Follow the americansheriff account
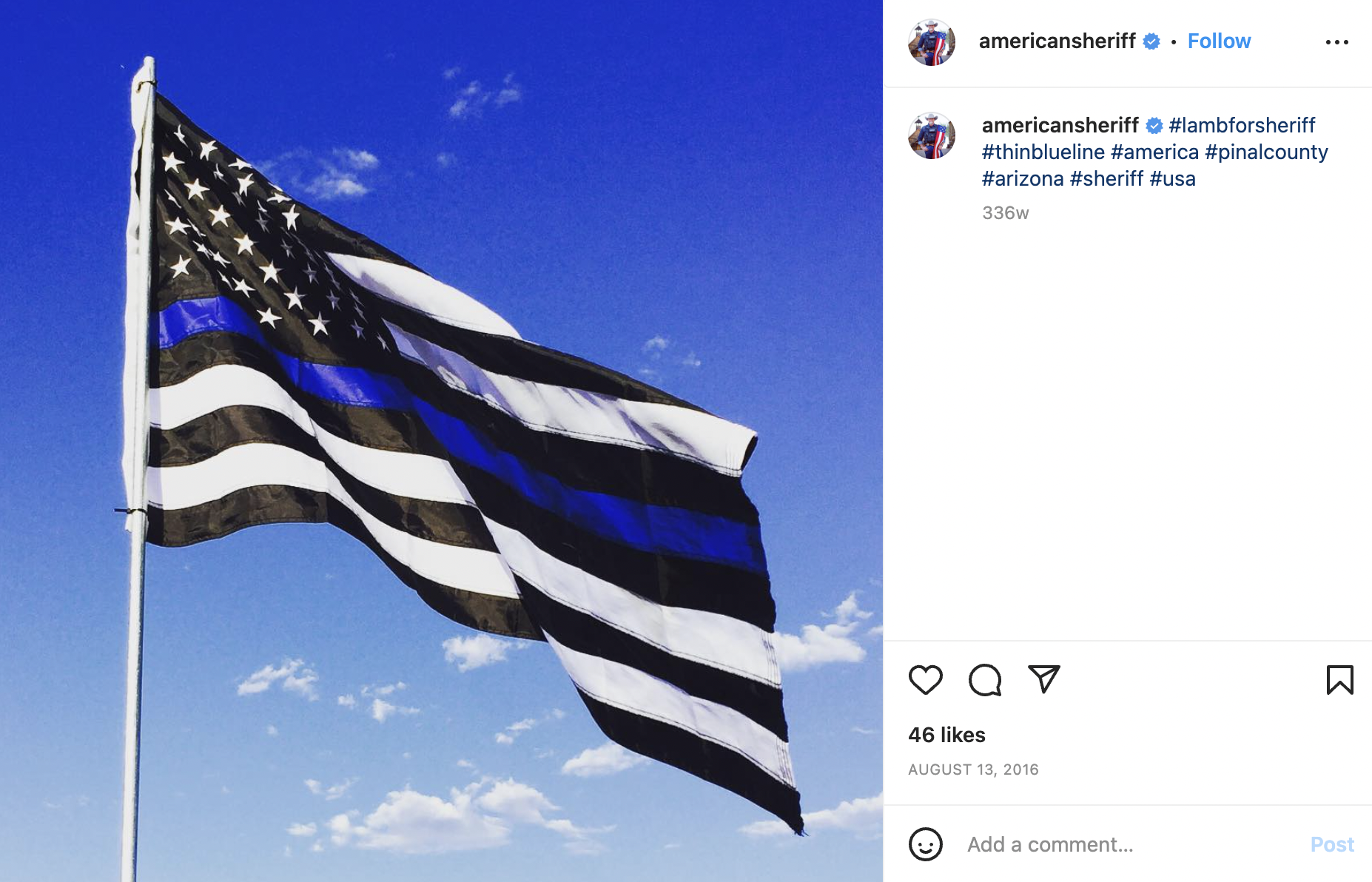 tap(1219, 41)
